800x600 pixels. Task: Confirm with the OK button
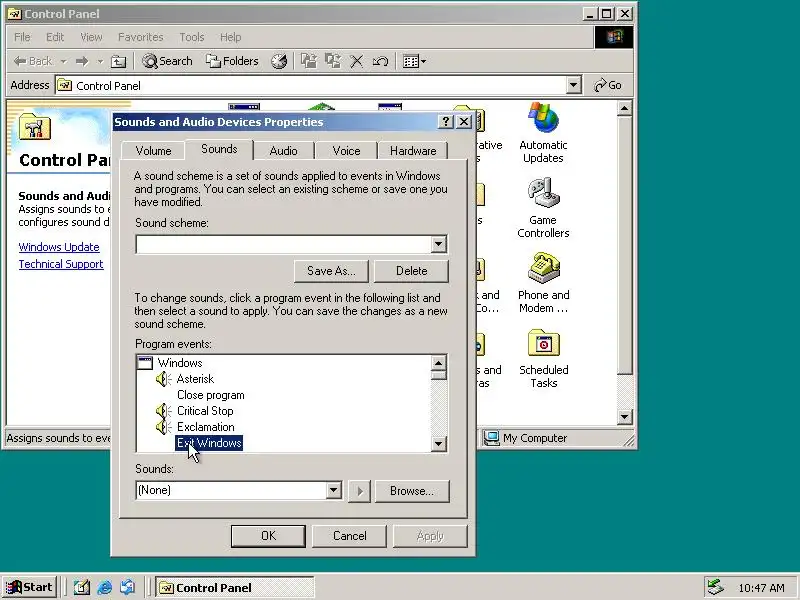tap(268, 536)
